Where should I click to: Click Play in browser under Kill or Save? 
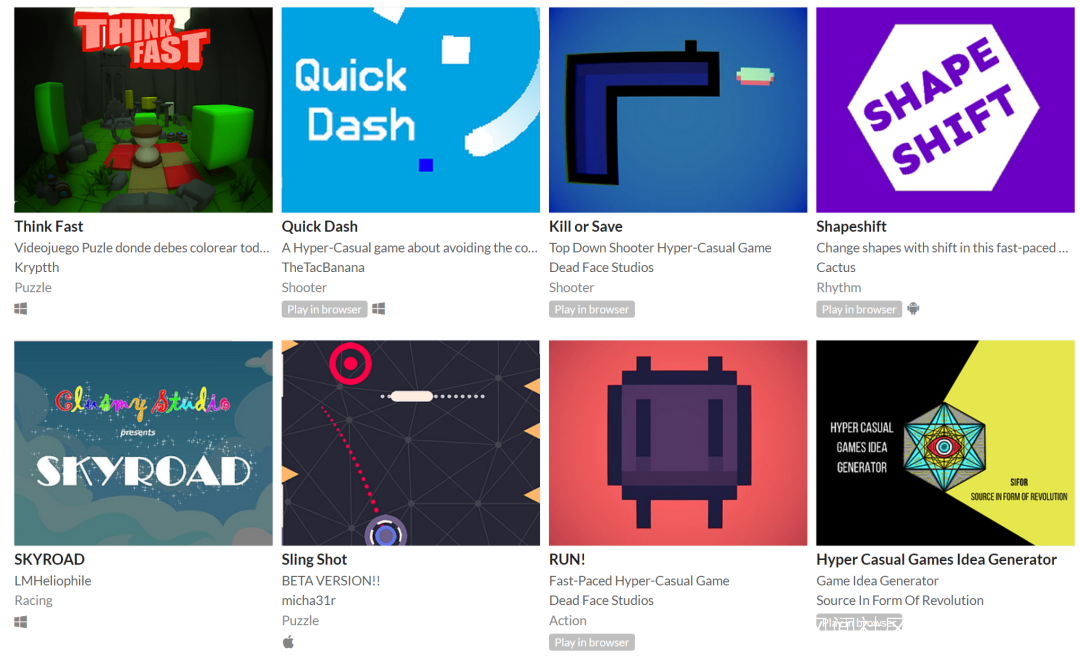coord(592,309)
